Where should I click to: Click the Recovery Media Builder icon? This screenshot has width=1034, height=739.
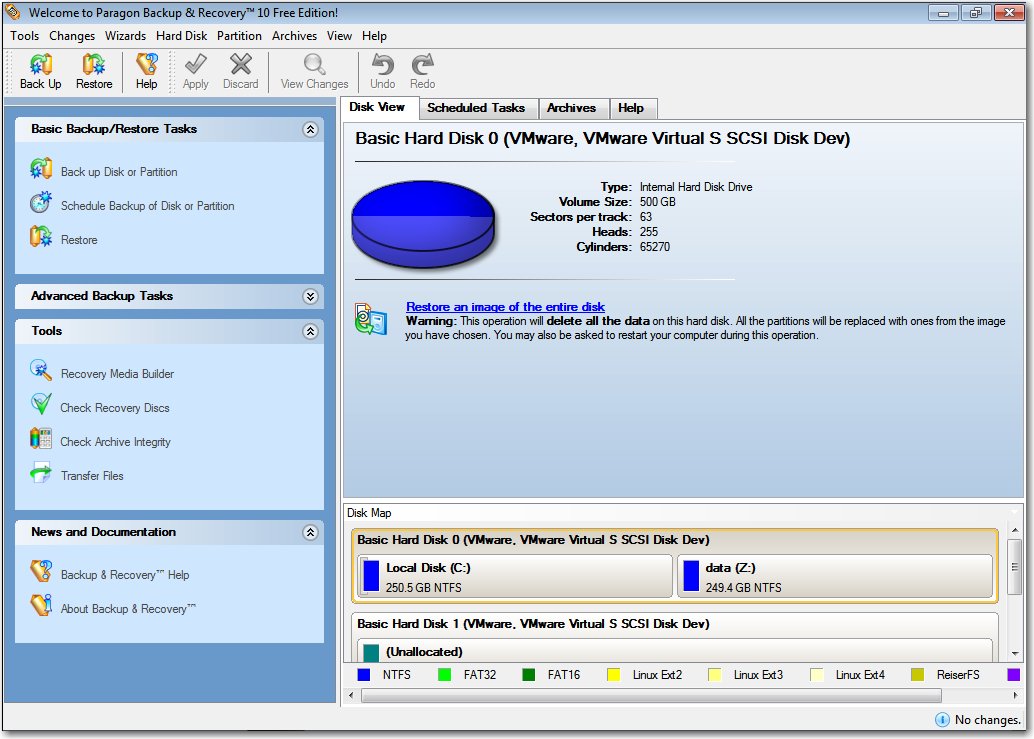coord(41,372)
